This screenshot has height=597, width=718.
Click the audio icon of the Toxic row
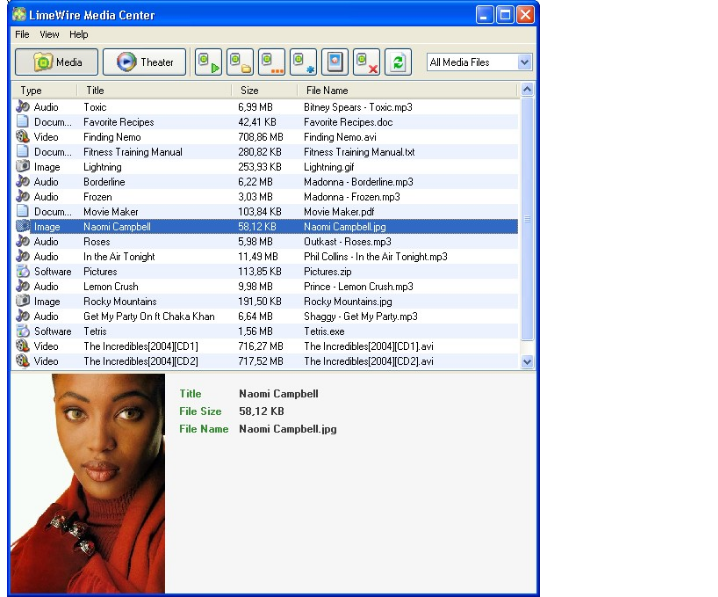pos(23,107)
